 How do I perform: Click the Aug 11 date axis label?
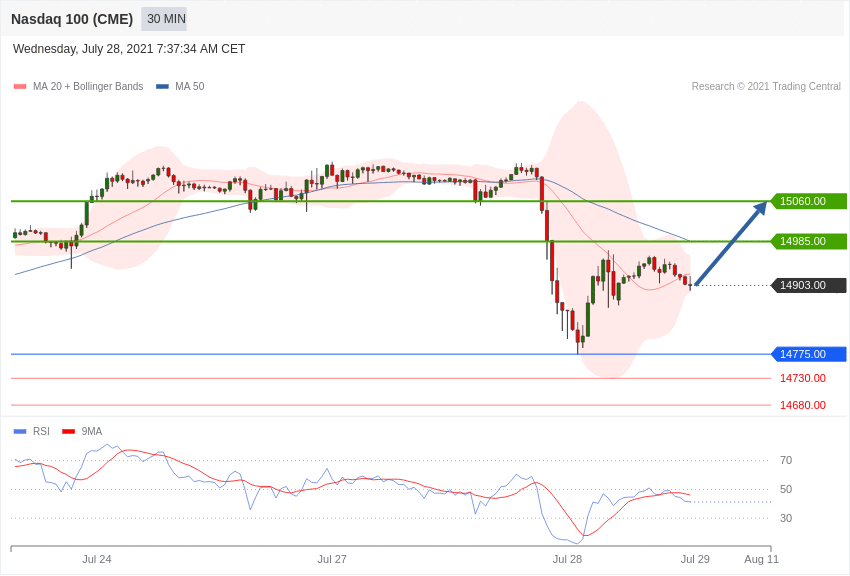761,559
